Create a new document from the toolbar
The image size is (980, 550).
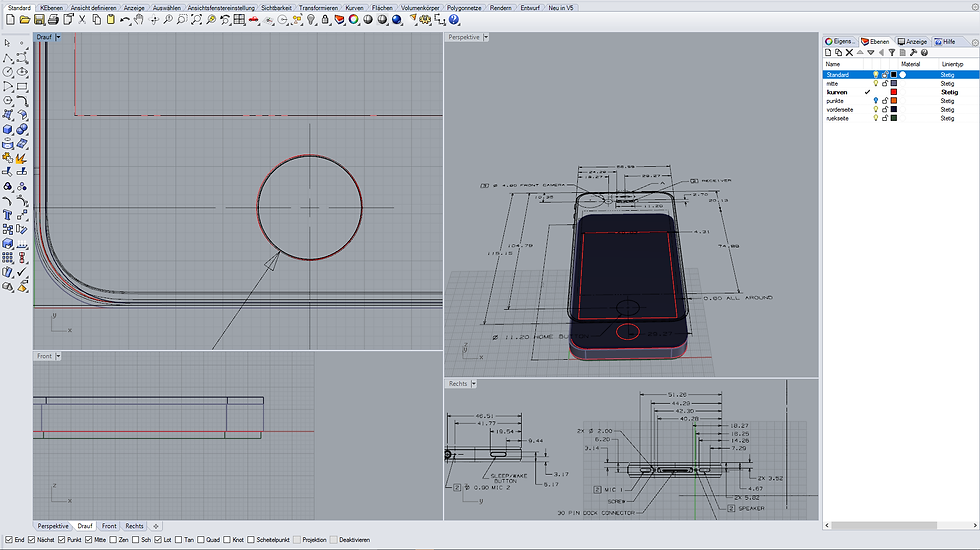(x=10, y=20)
